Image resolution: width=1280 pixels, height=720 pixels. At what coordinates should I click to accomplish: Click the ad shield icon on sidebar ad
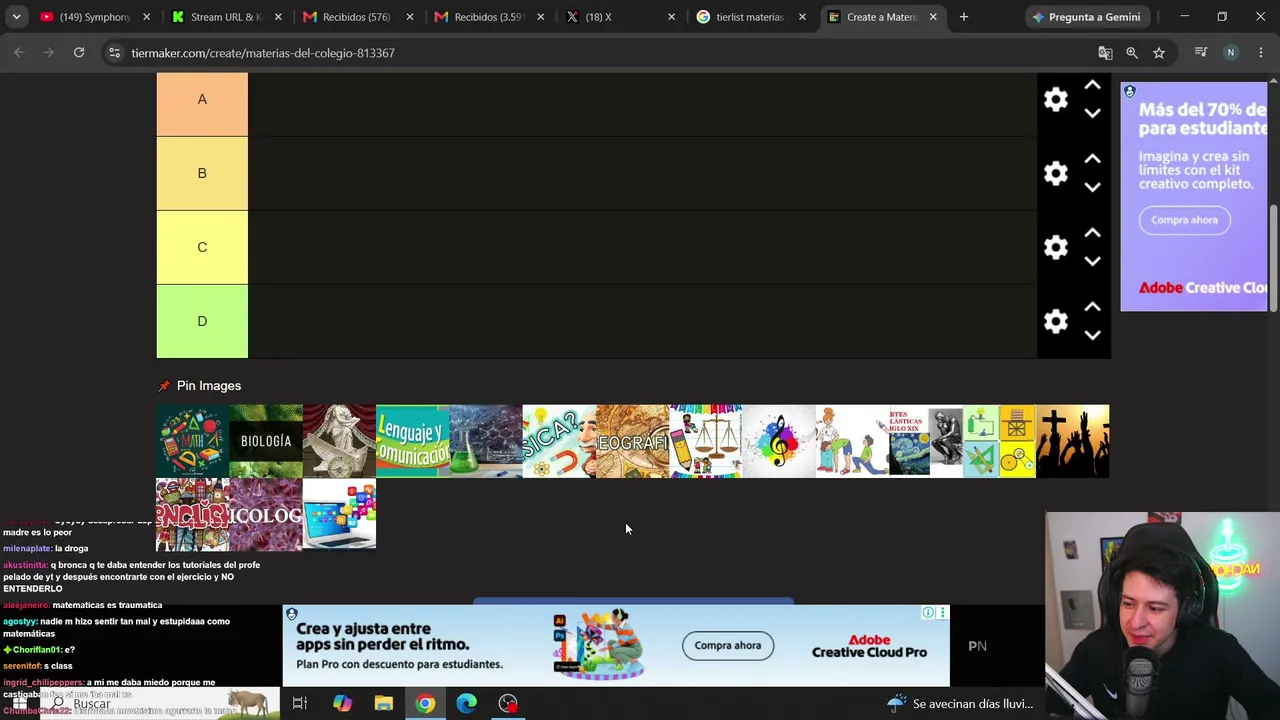pos(1129,91)
